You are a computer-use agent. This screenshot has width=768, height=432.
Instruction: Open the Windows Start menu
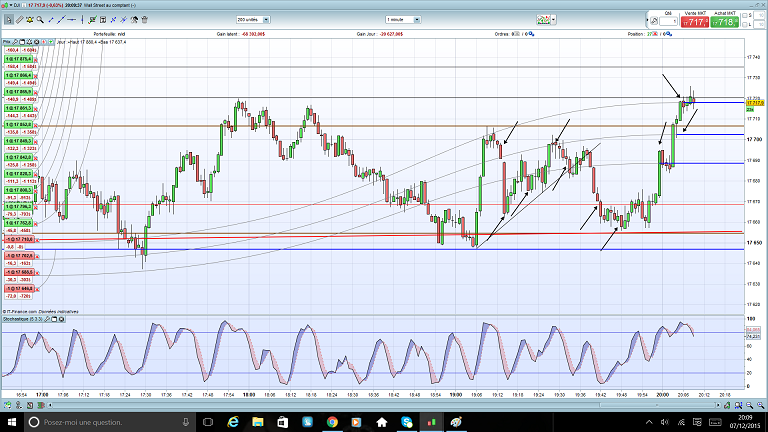click(x=12, y=422)
